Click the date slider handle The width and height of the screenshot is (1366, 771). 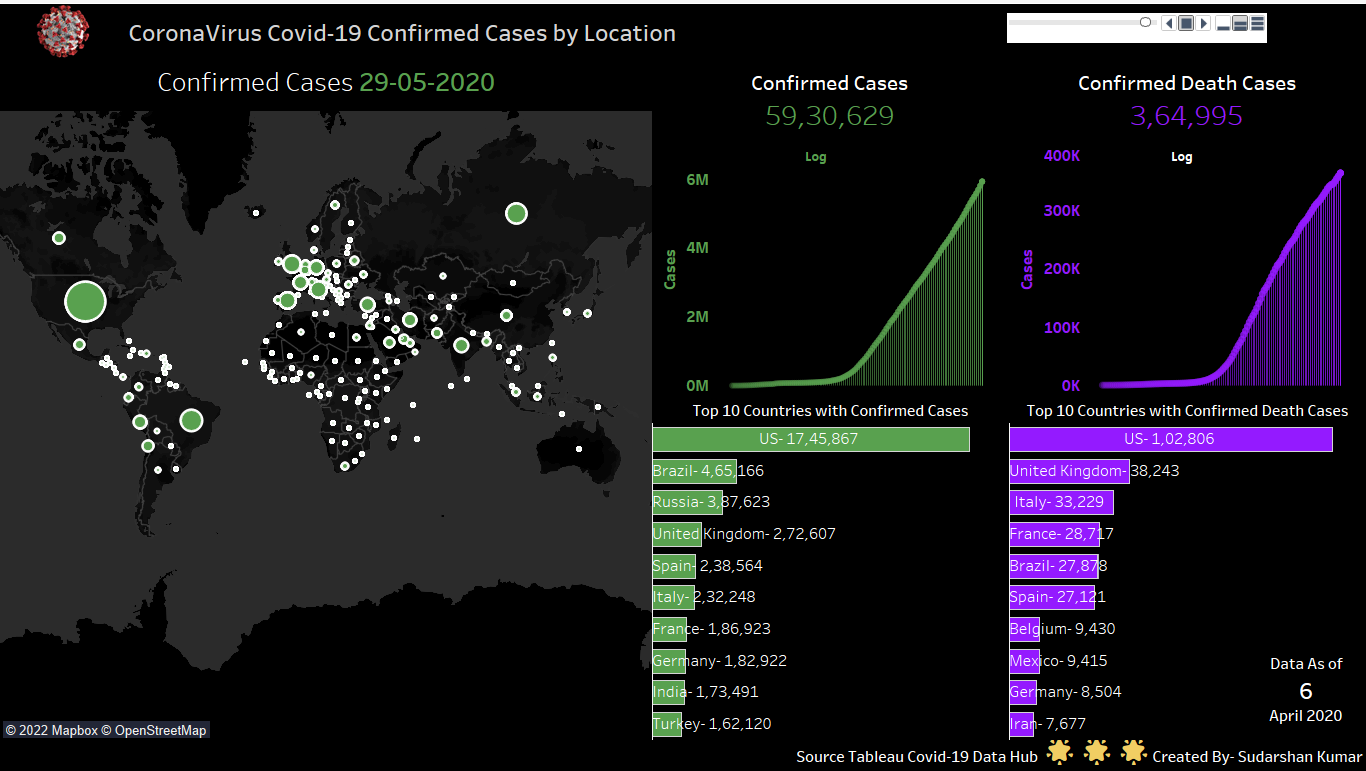[x=1145, y=22]
